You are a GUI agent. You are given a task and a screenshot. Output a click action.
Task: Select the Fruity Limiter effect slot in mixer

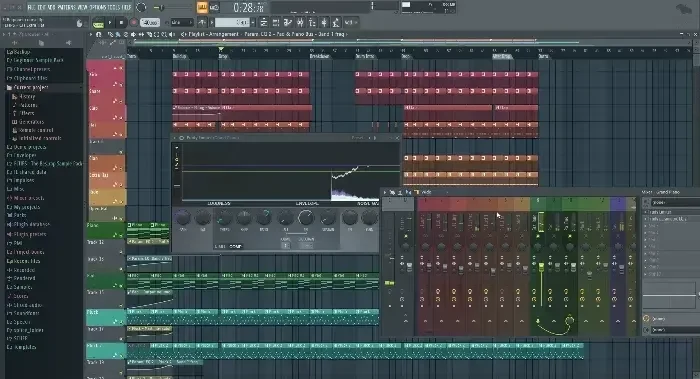(x=672, y=212)
